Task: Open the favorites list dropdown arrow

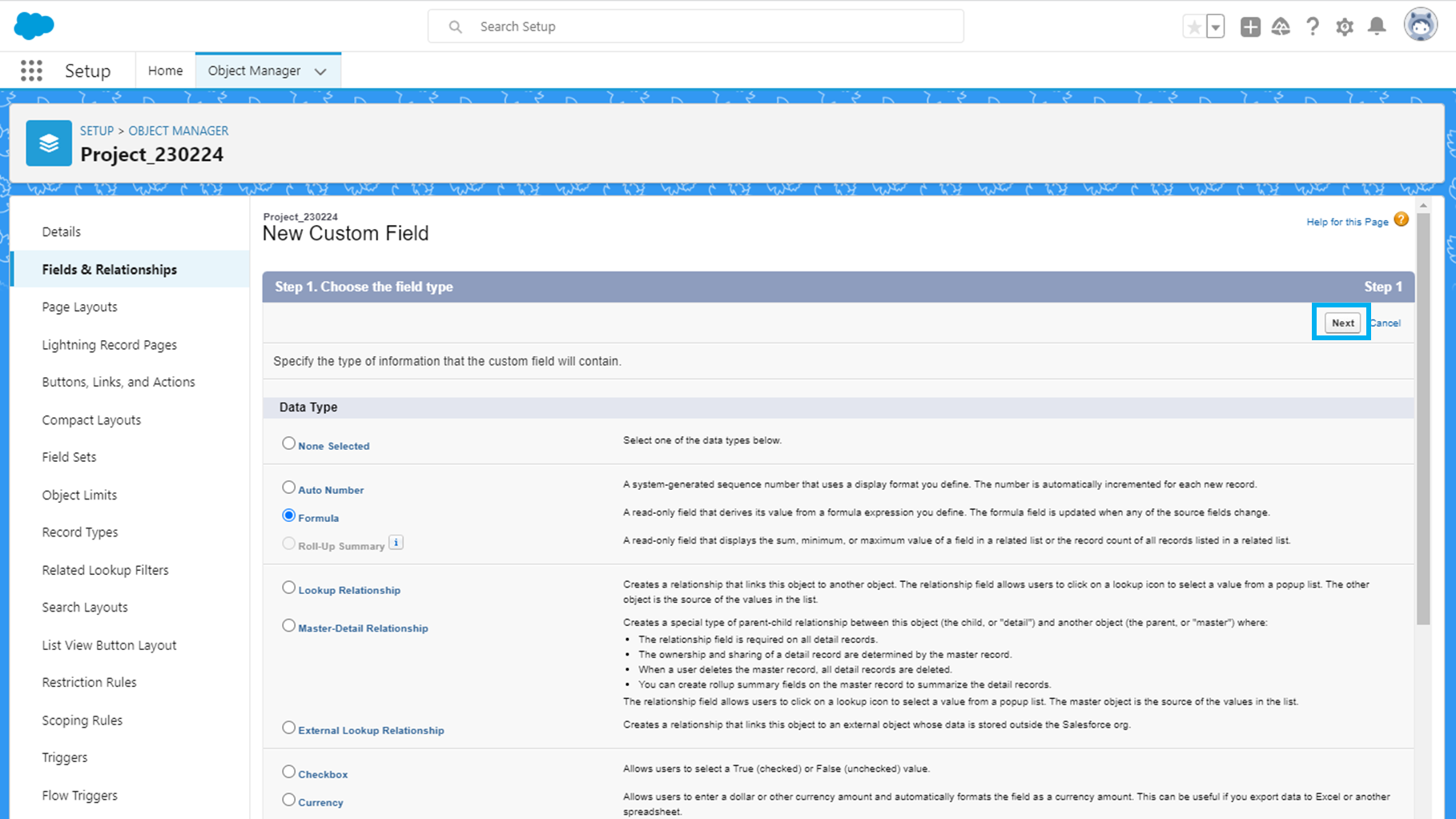Action: 1215,26
